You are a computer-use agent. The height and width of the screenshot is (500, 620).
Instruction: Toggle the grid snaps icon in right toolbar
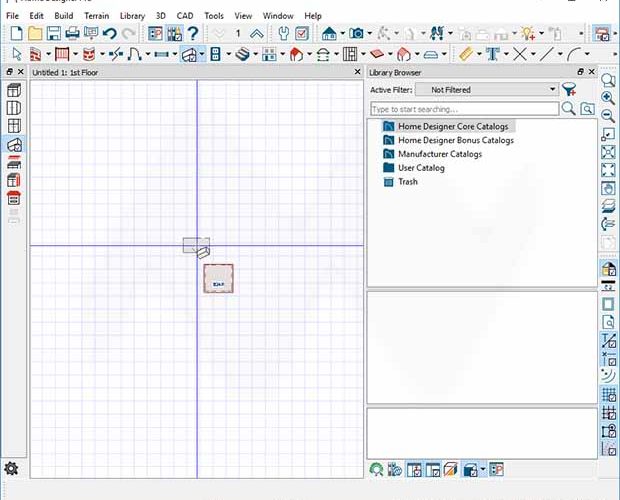click(609, 394)
